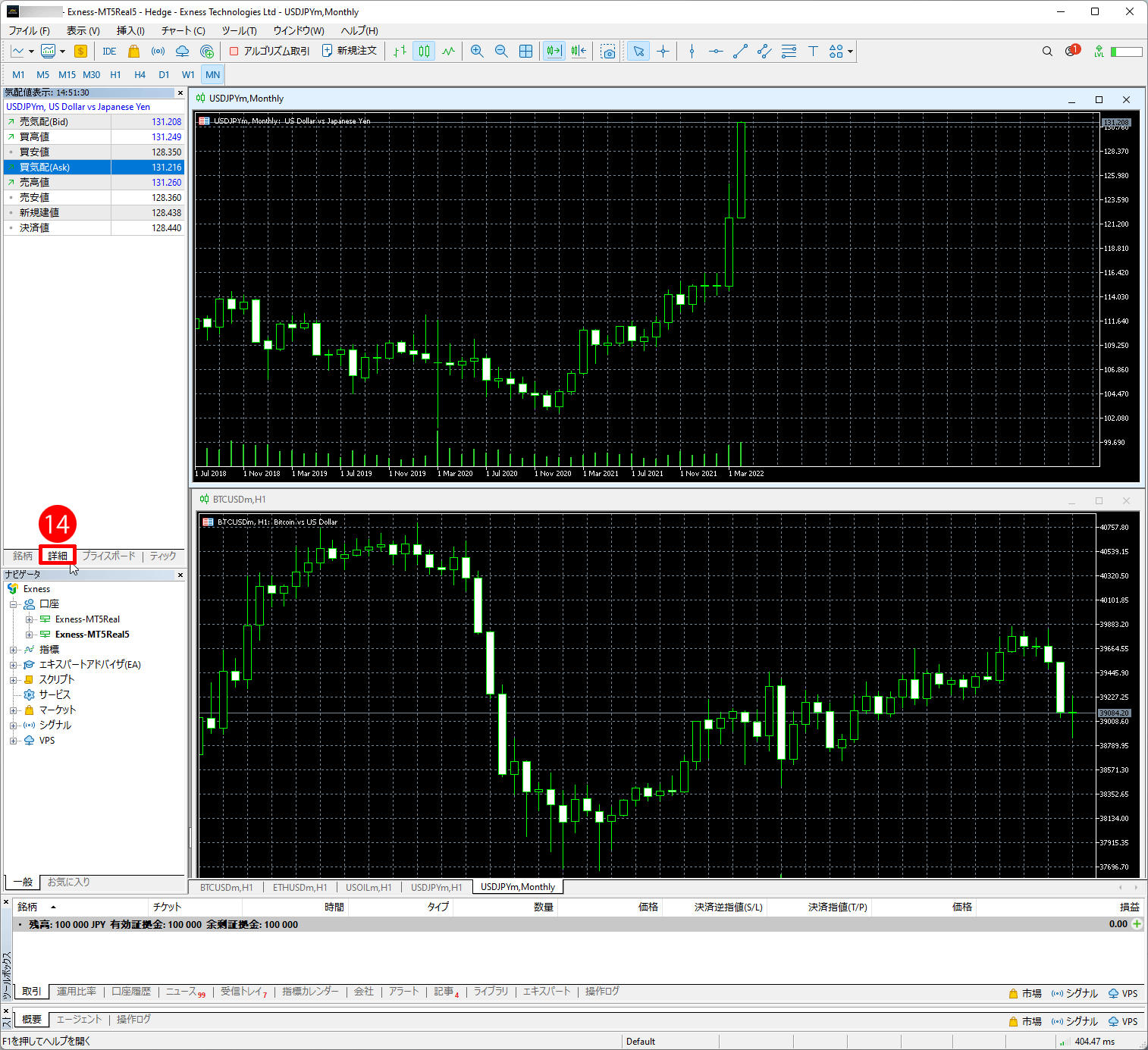Screen dimensions: 1148x1050
Task: Set timeframe to D1
Action: coord(164,75)
